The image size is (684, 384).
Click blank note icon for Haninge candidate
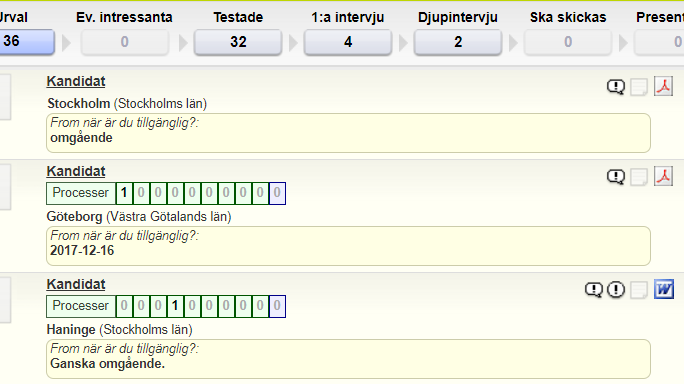(x=639, y=290)
